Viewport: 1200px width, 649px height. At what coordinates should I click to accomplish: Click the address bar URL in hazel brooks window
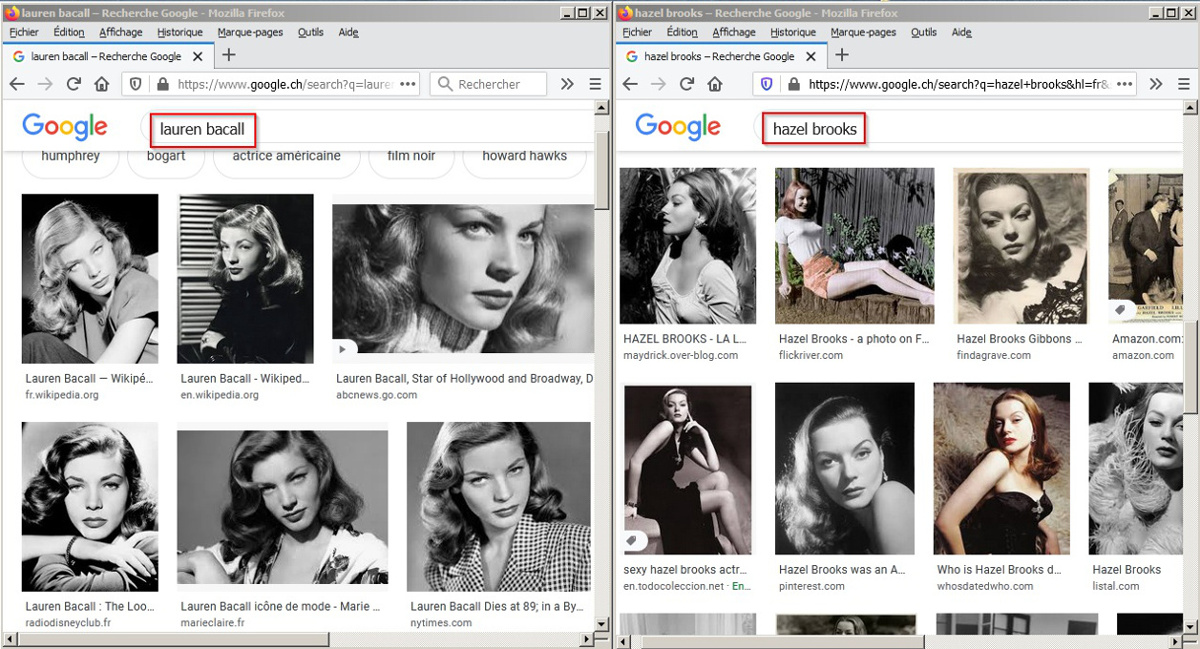(957, 84)
